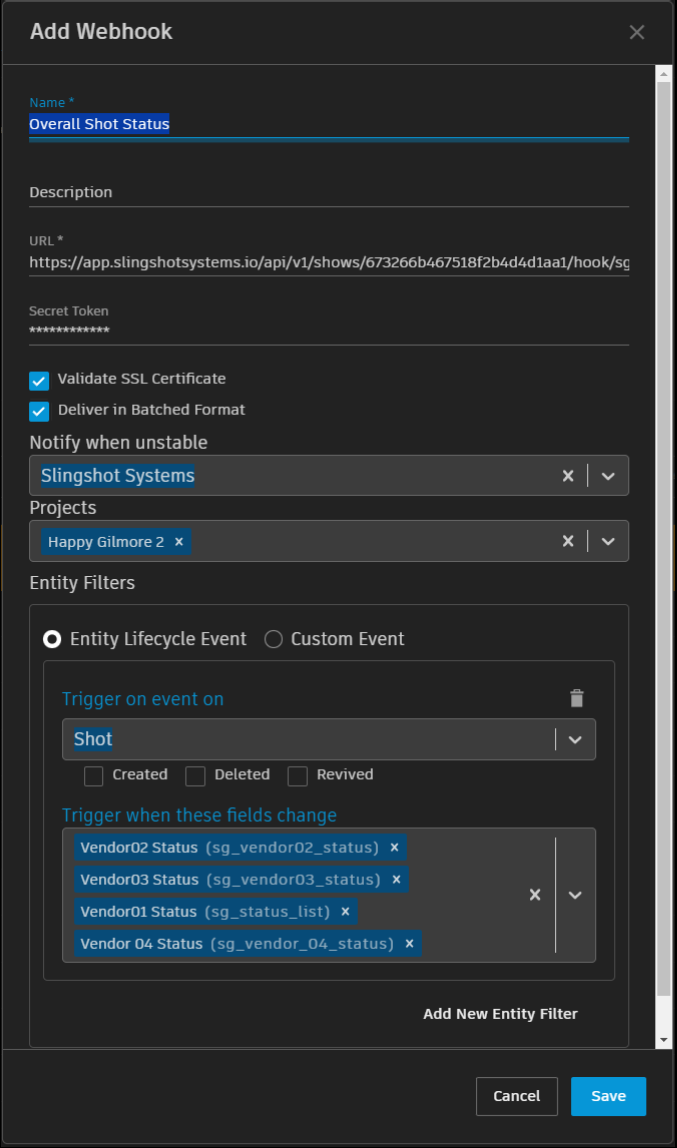Remove Vendor03 Status field tag
677x1148 pixels.
click(396, 879)
